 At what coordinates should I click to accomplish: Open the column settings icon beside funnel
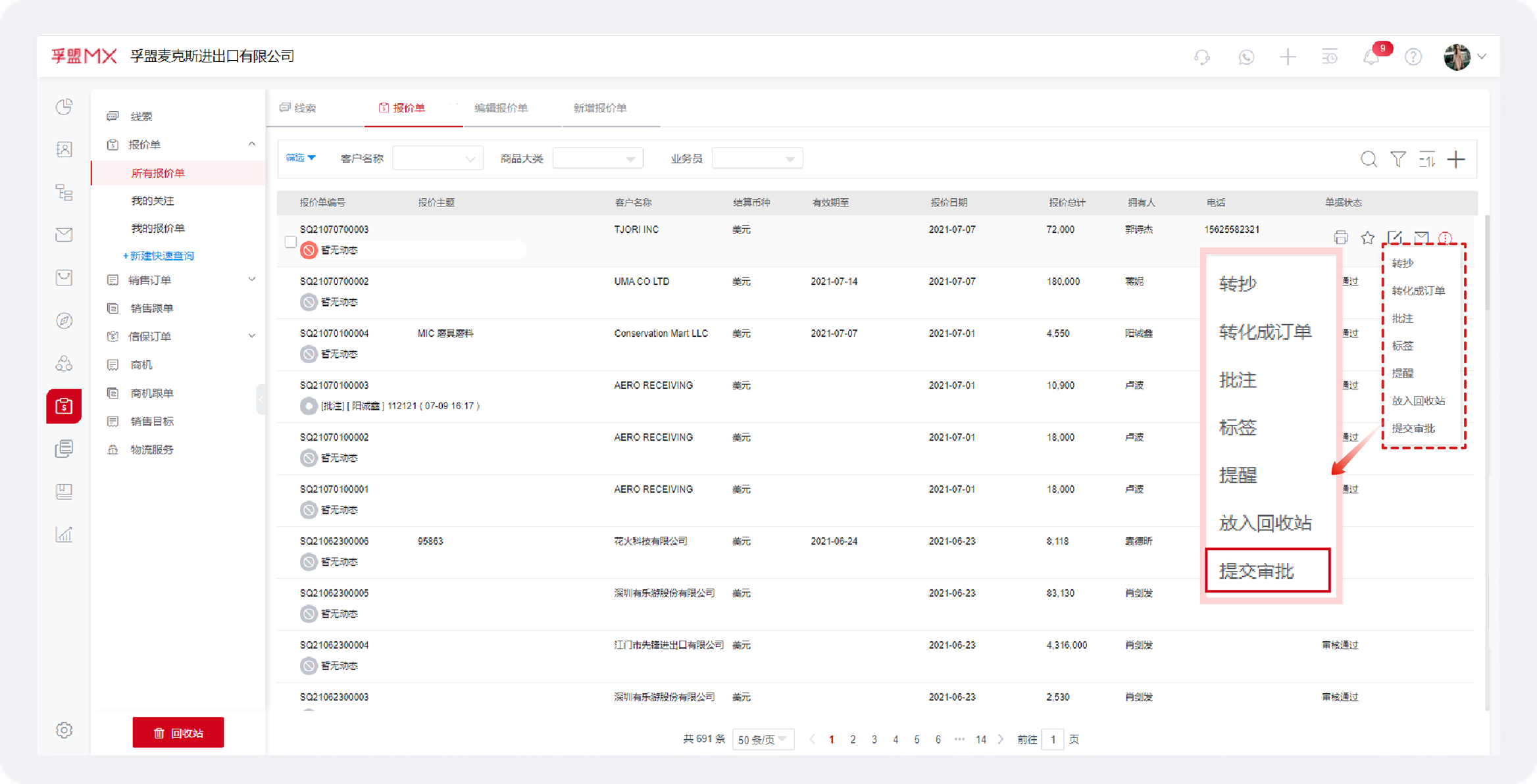tap(1427, 159)
